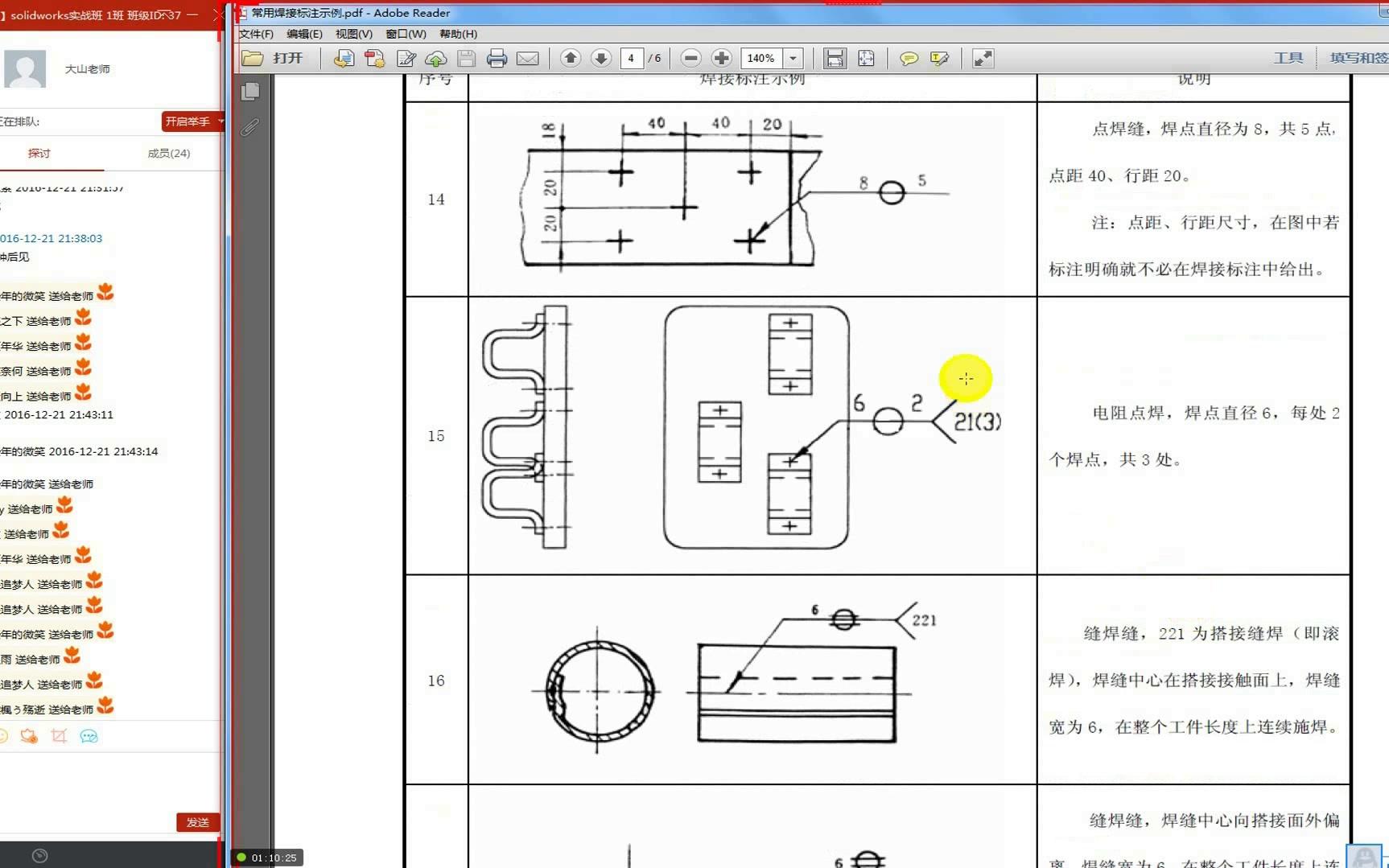This screenshot has width=1389, height=868.
Task: Open the 文件(F) menu
Action: [256, 34]
